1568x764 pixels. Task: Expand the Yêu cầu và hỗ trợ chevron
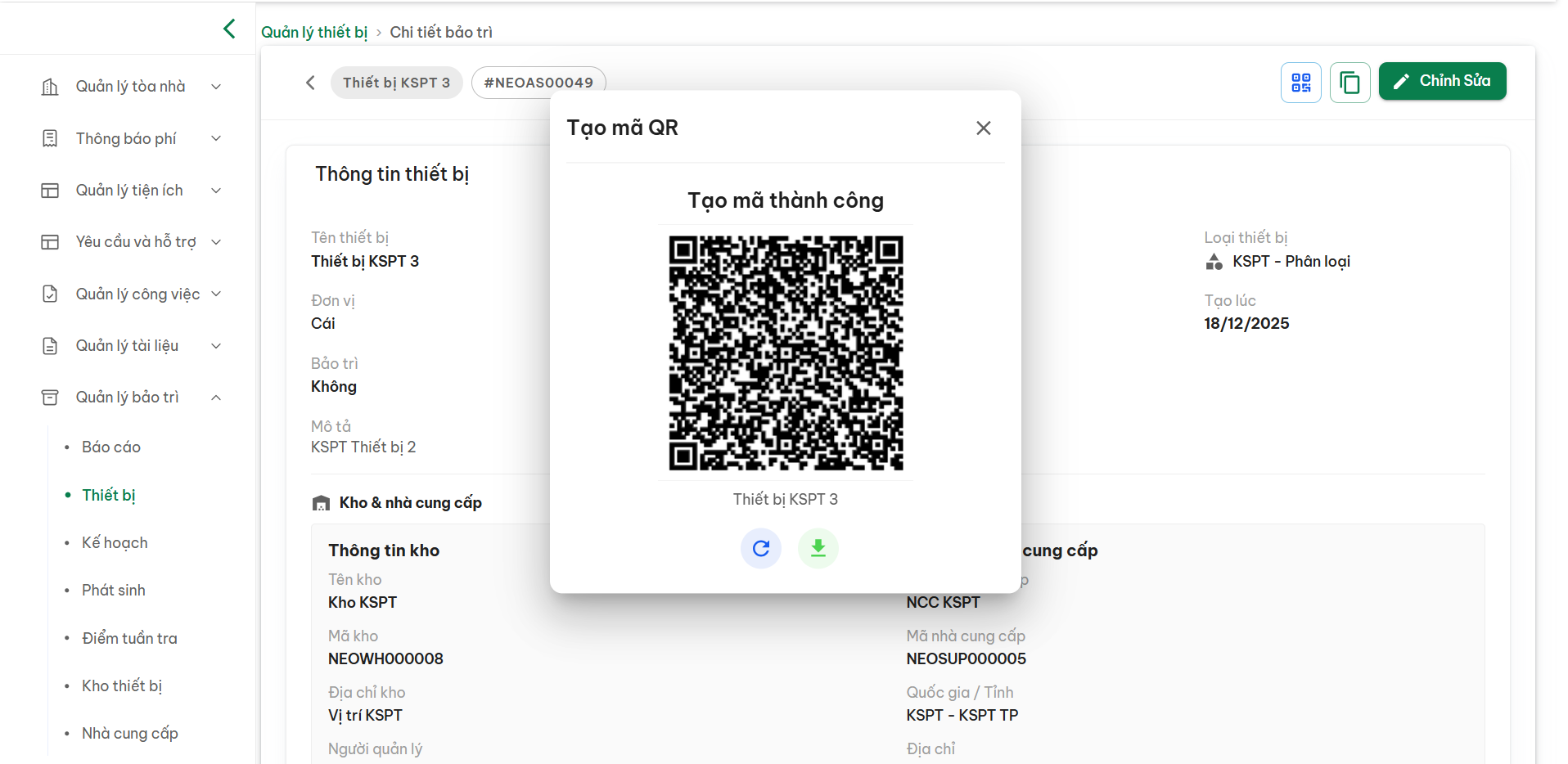pyautogui.click(x=216, y=242)
